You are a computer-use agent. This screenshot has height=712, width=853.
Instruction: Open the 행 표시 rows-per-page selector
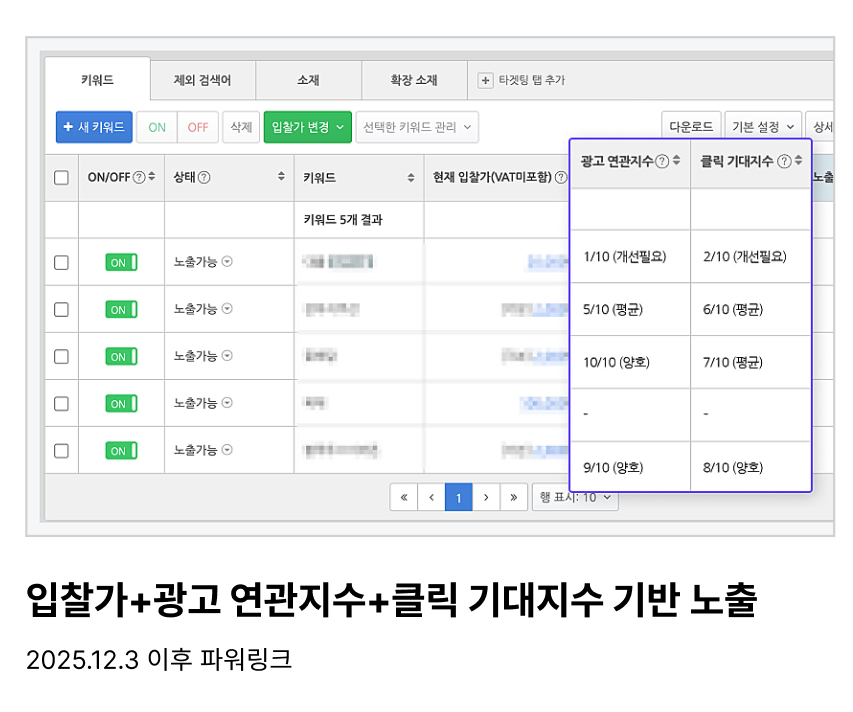[575, 496]
